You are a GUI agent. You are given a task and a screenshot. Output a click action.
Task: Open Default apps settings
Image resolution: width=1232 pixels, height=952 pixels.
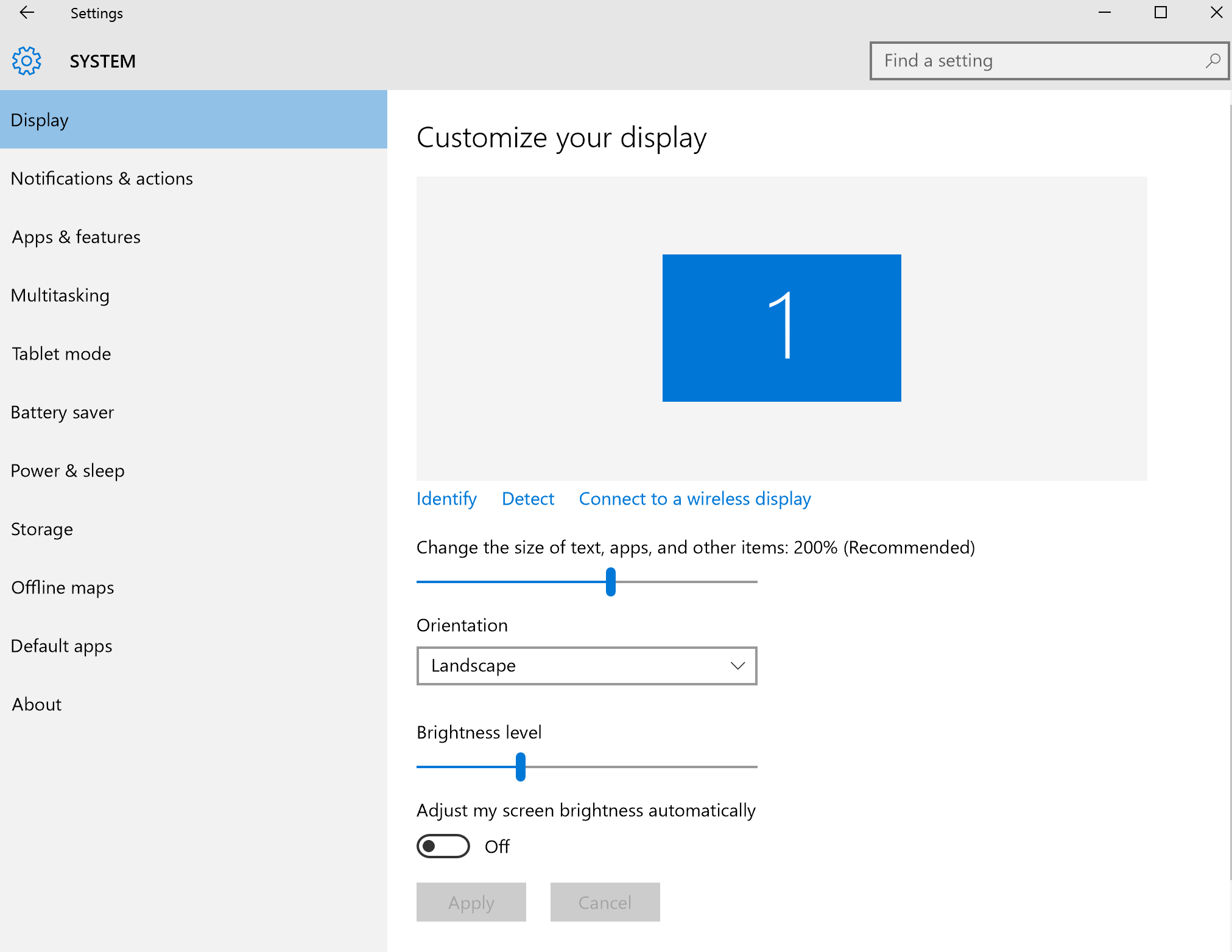click(x=194, y=645)
